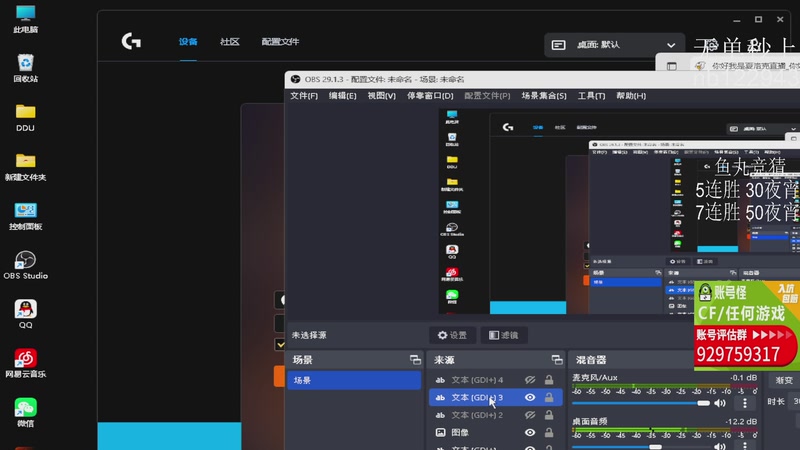Click the desktop profile icon in G HUB dropdown

click(x=558, y=45)
